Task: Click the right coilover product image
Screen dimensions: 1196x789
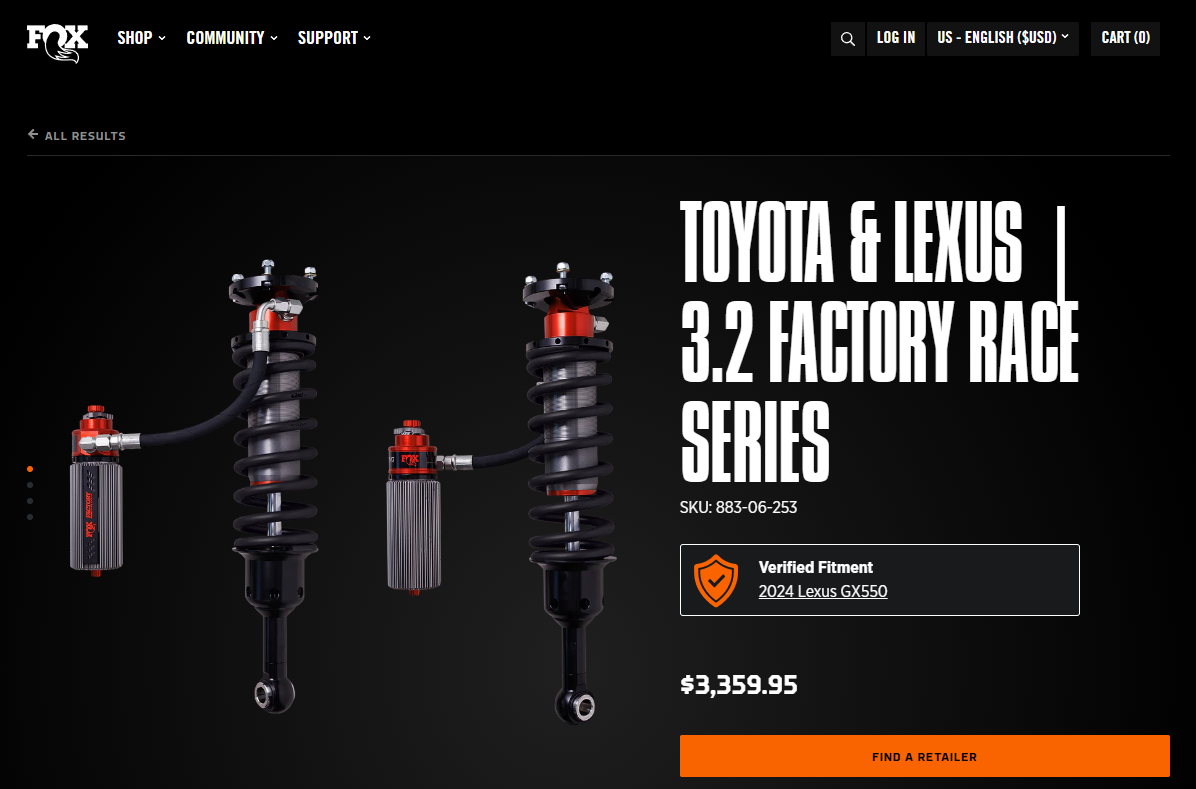Action: pyautogui.click(x=501, y=492)
